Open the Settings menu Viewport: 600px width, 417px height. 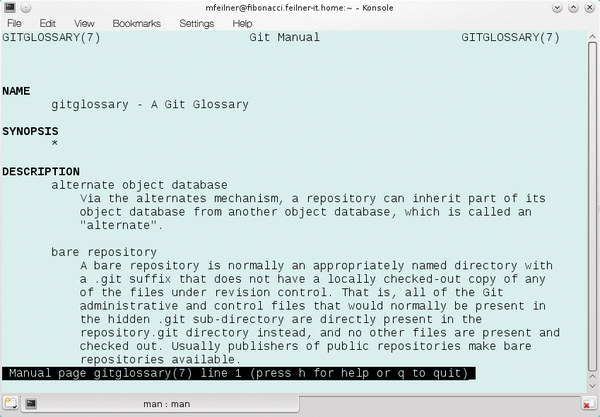click(x=197, y=23)
